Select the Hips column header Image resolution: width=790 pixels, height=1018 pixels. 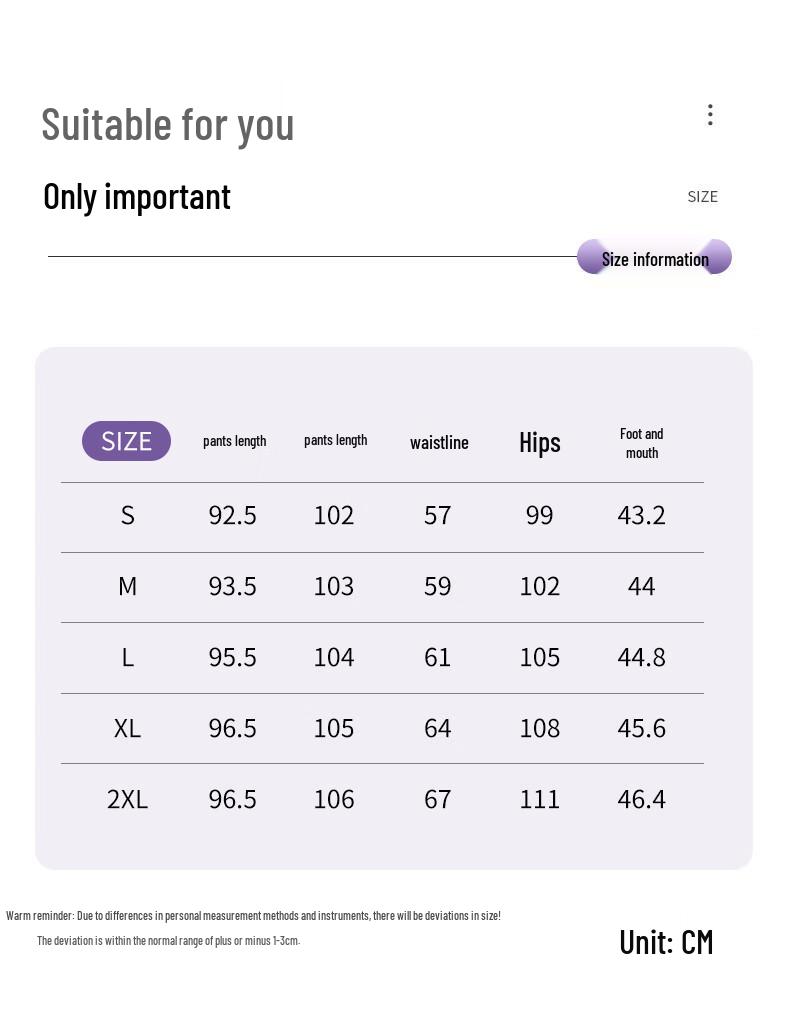(540, 442)
